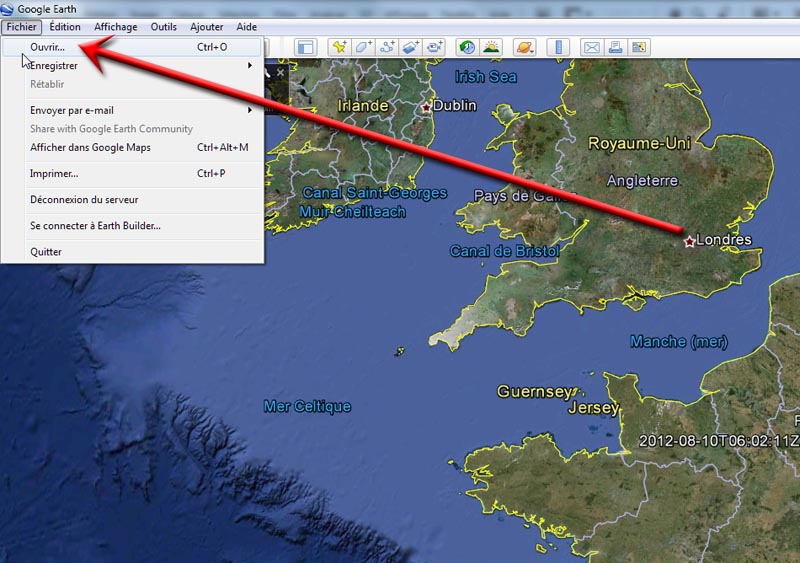Image resolution: width=800 pixels, height=563 pixels.
Task: Open the Aide menu
Action: pos(246,27)
